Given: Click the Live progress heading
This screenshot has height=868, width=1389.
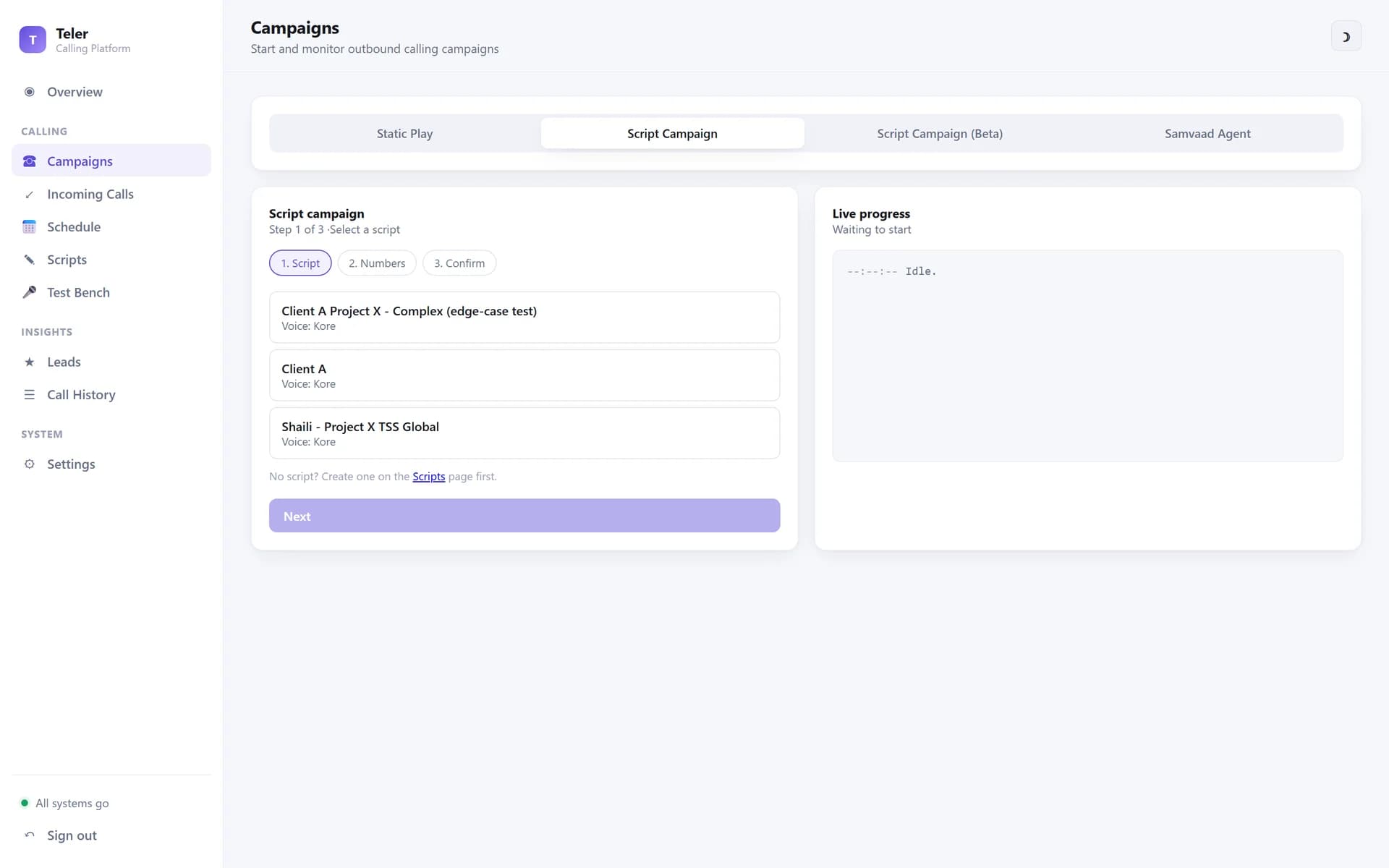Looking at the screenshot, I should coord(871,213).
